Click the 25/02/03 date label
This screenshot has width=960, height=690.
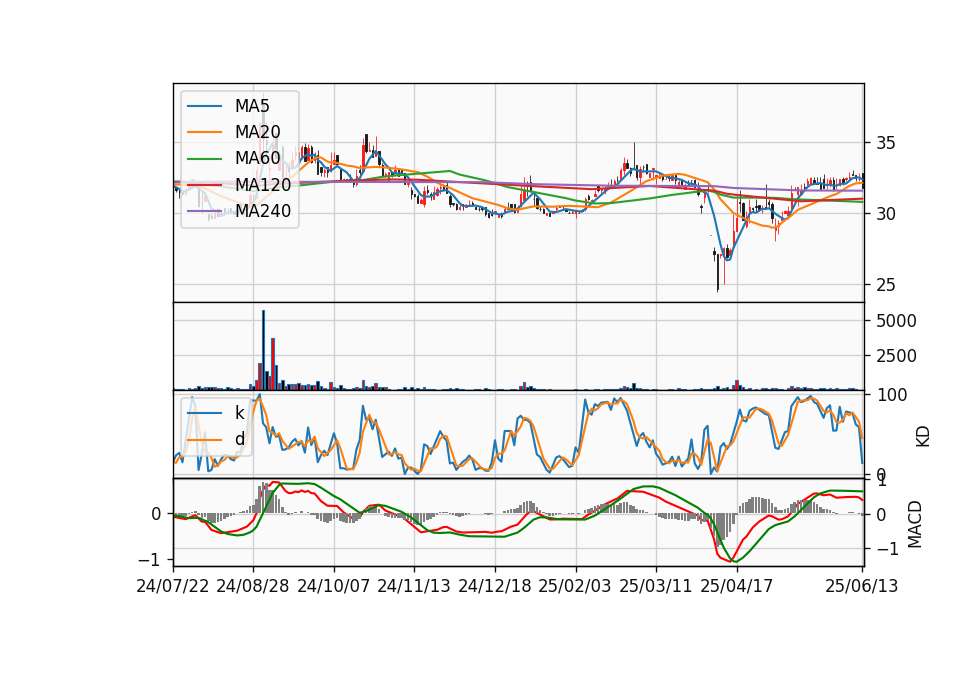coord(575,586)
